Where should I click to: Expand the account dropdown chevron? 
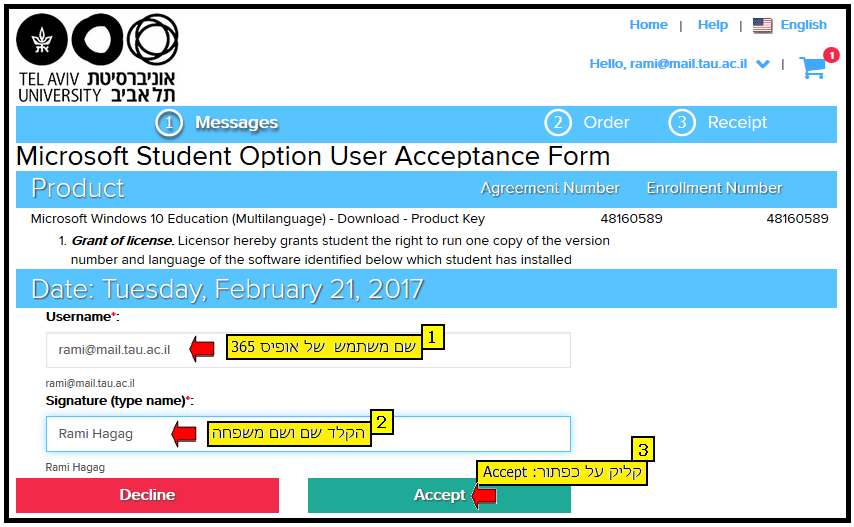[x=763, y=64]
